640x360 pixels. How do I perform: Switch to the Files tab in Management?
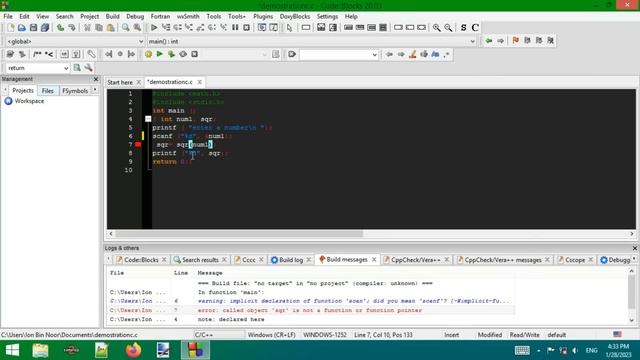coord(48,91)
